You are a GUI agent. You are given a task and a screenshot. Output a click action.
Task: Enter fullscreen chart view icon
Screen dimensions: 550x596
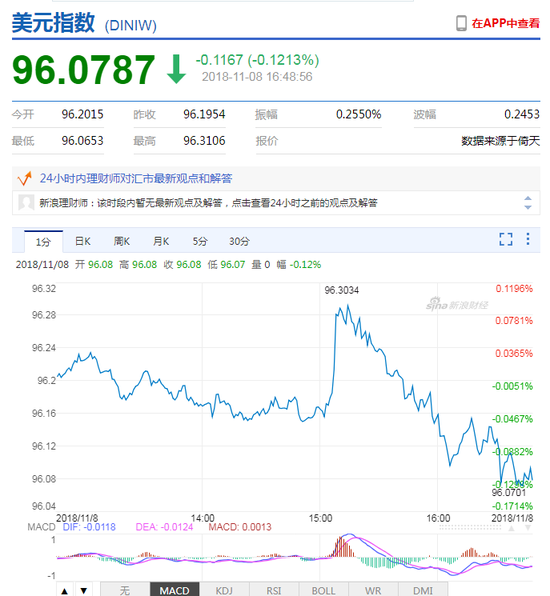(x=506, y=239)
